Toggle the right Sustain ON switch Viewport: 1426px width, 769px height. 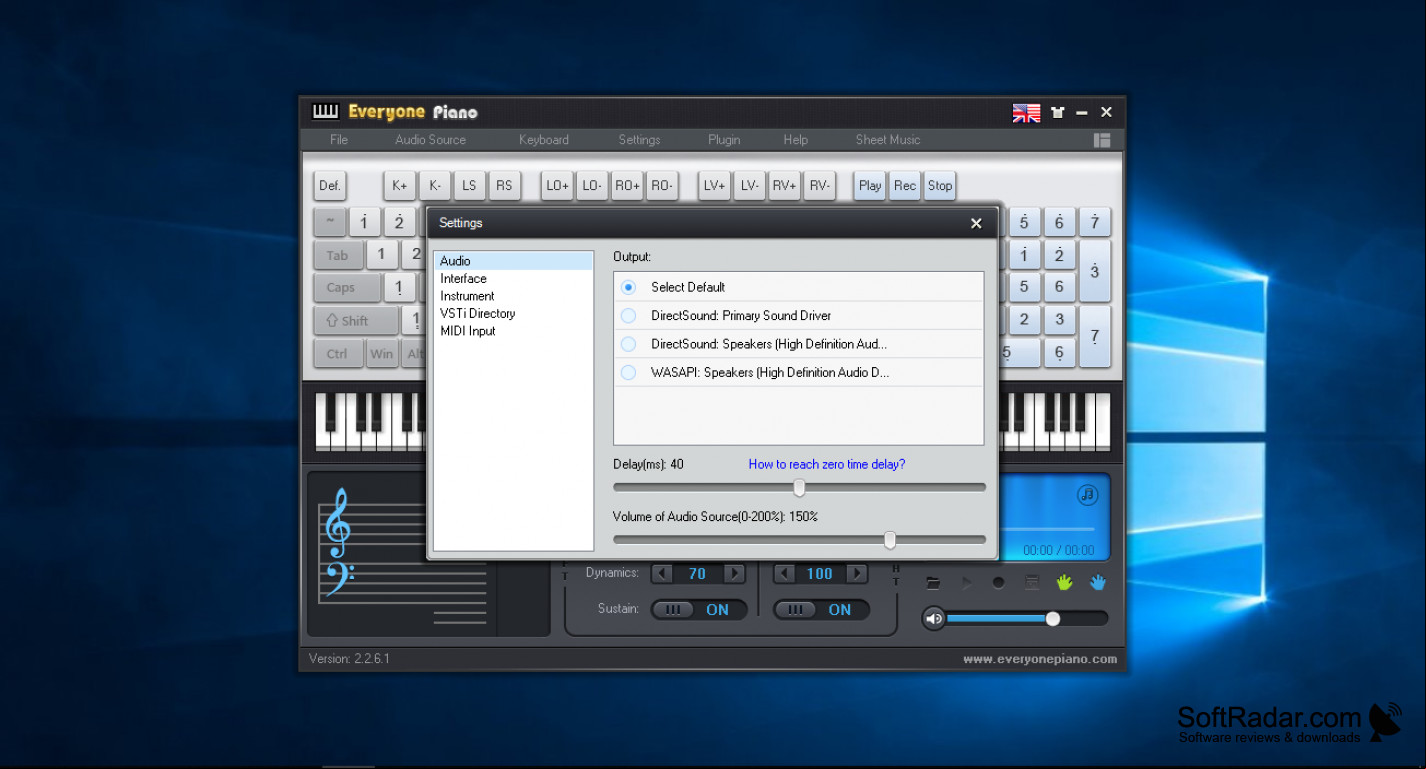point(821,610)
